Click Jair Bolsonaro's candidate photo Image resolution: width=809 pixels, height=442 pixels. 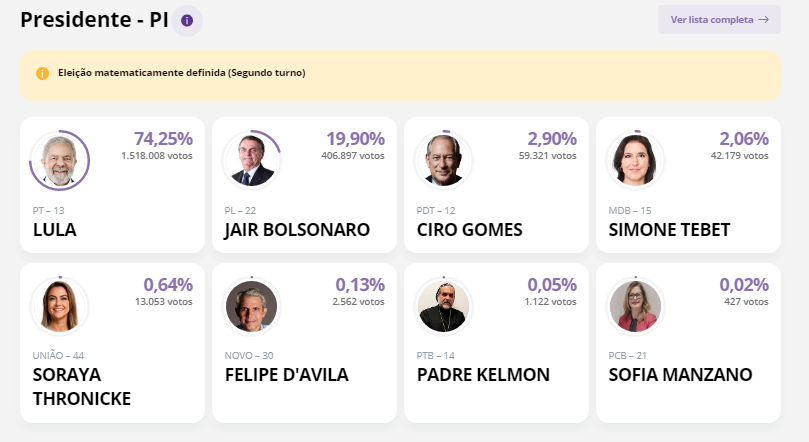coord(251,160)
